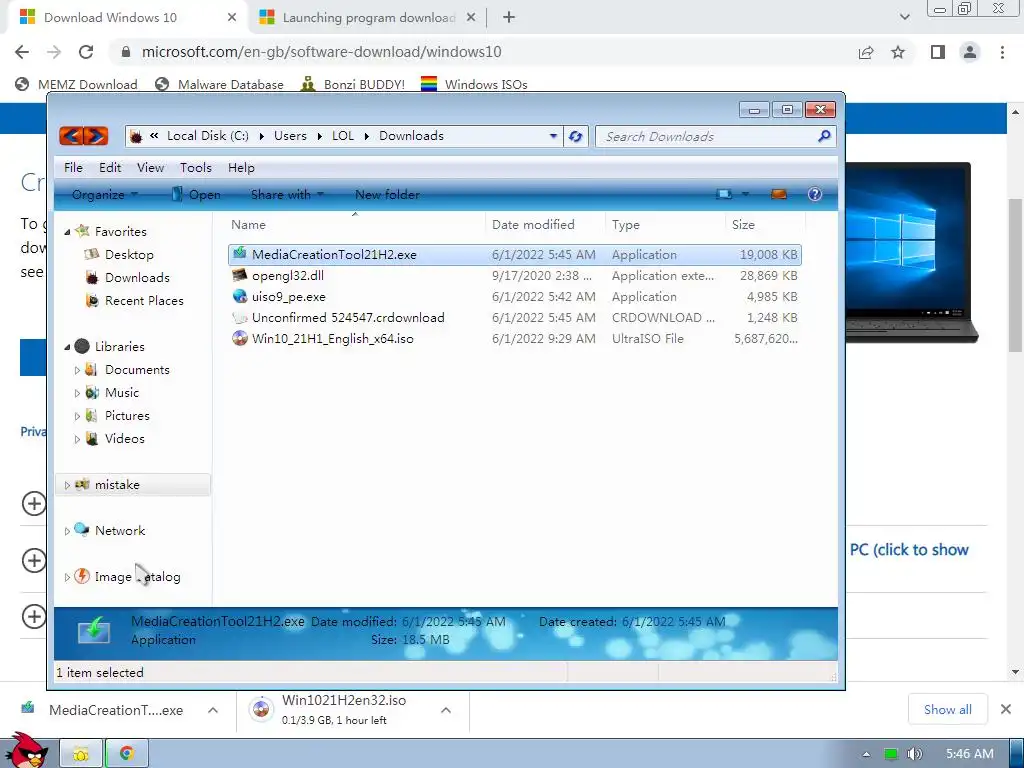Open the address bar history dropdown arrow
Viewport: 1024px width, 768px height.
(553, 136)
